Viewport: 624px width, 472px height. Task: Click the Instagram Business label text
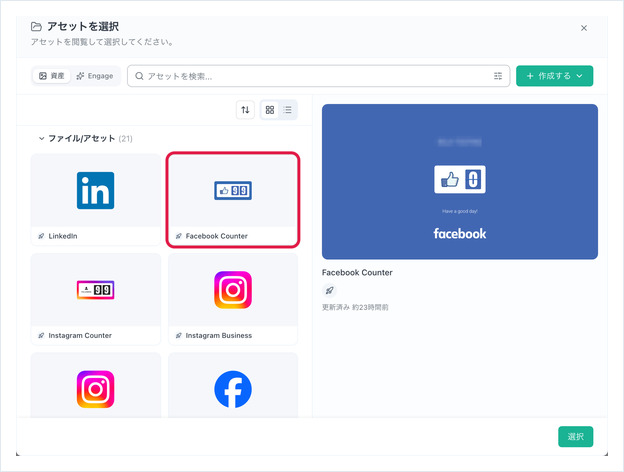218,335
